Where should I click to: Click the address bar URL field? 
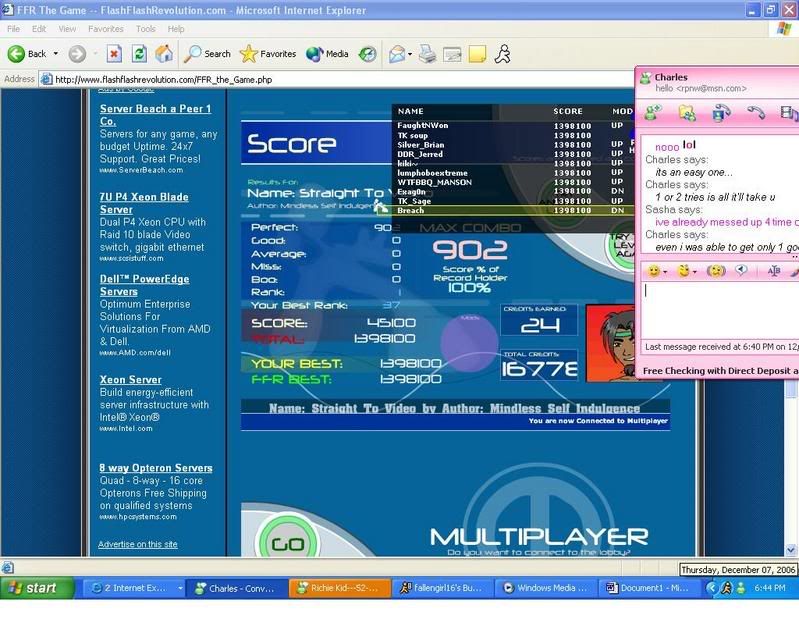click(336, 80)
